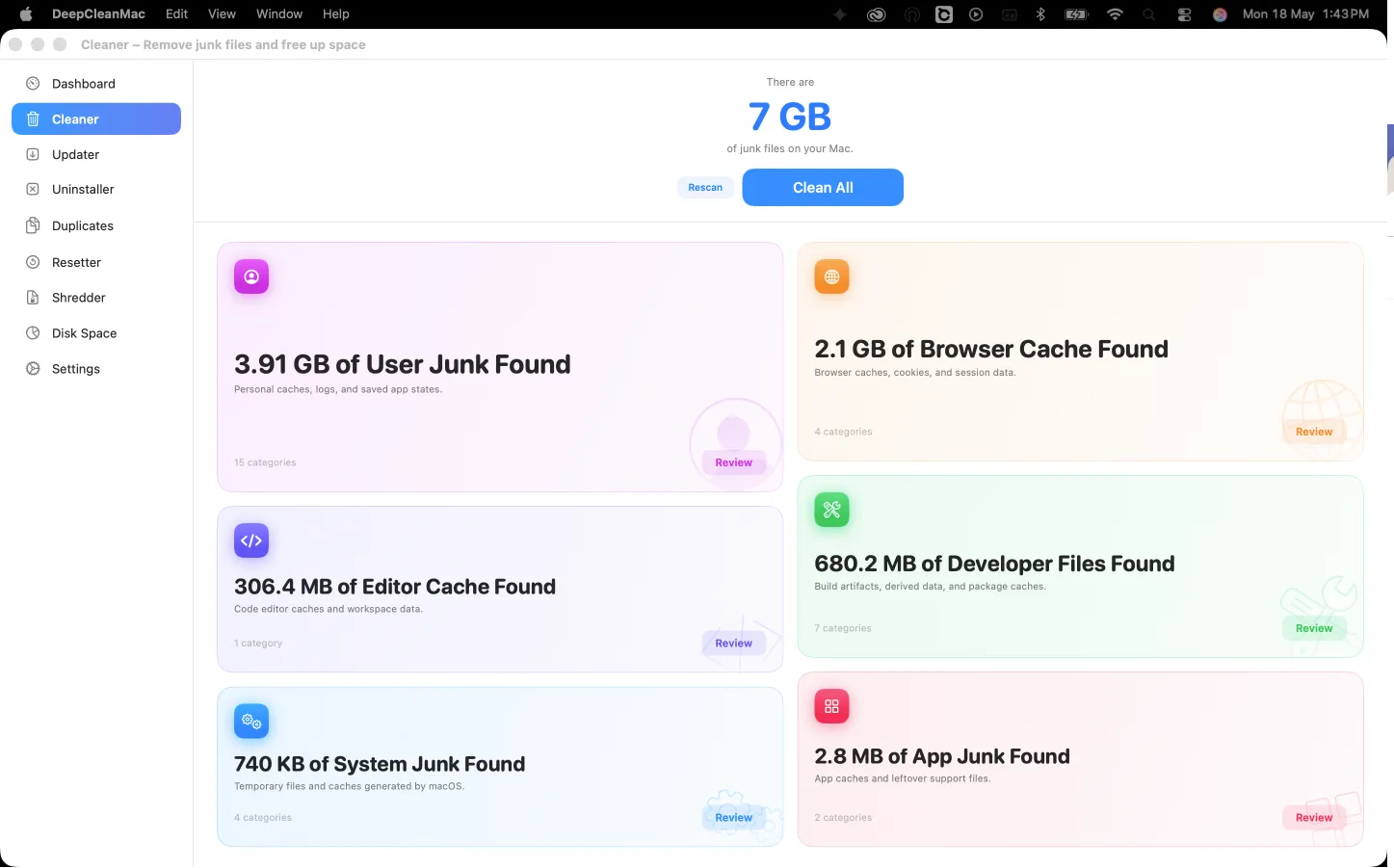Click the Siri icon in menu bar
The height and width of the screenshot is (868, 1394).
point(1220,14)
